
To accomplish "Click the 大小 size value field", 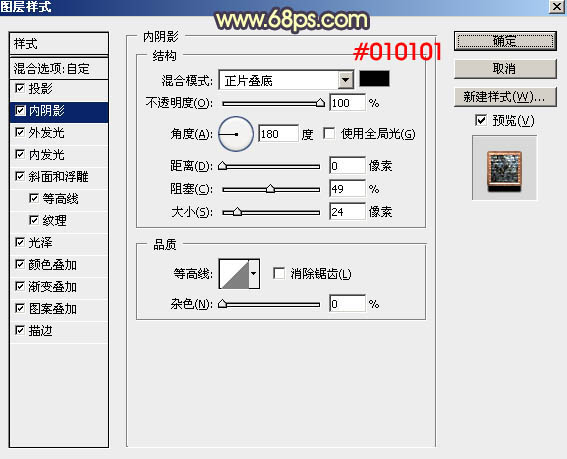I will click(347, 212).
